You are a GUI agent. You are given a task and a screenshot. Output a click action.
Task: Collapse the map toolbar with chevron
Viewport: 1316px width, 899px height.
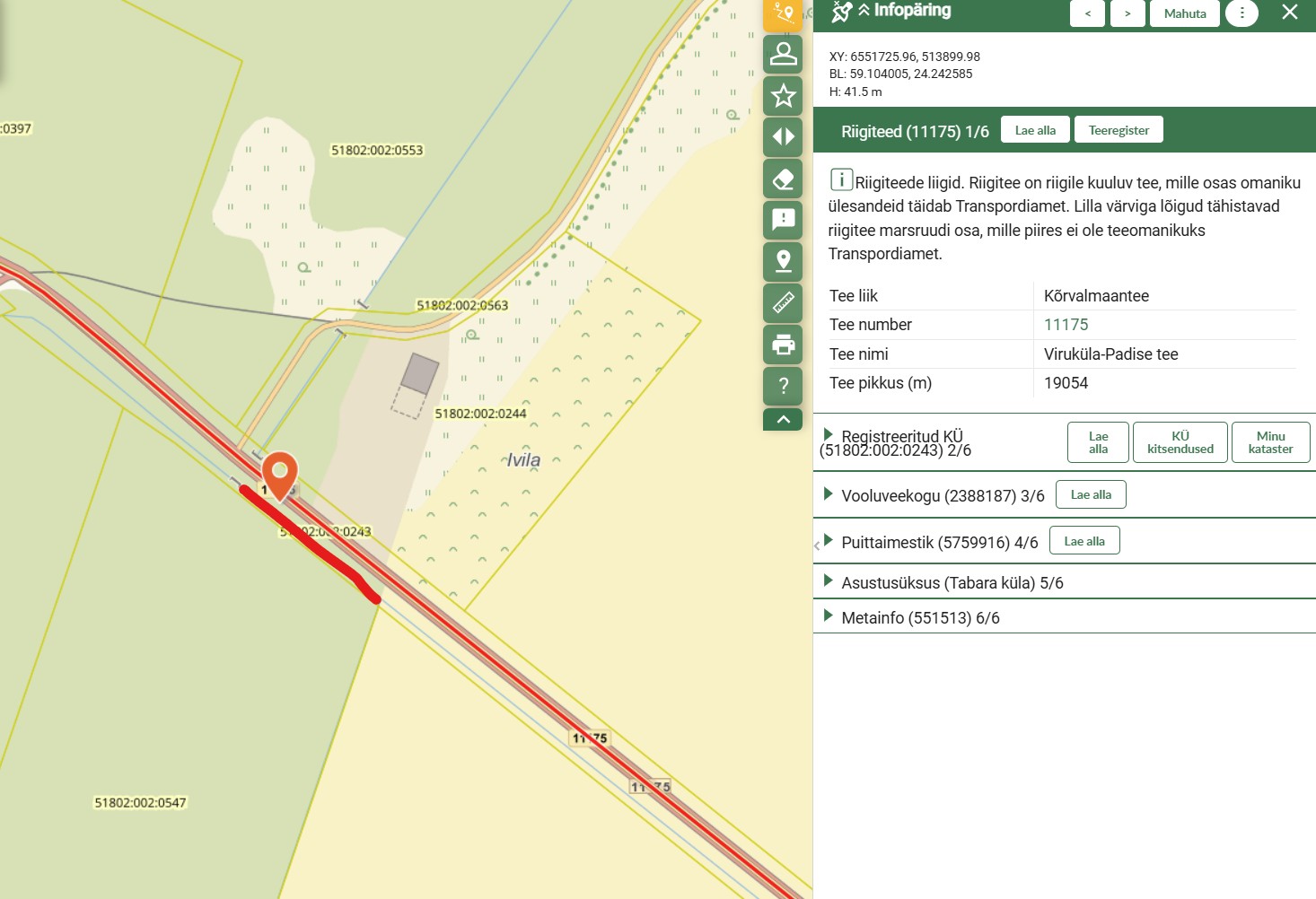pyautogui.click(x=783, y=419)
